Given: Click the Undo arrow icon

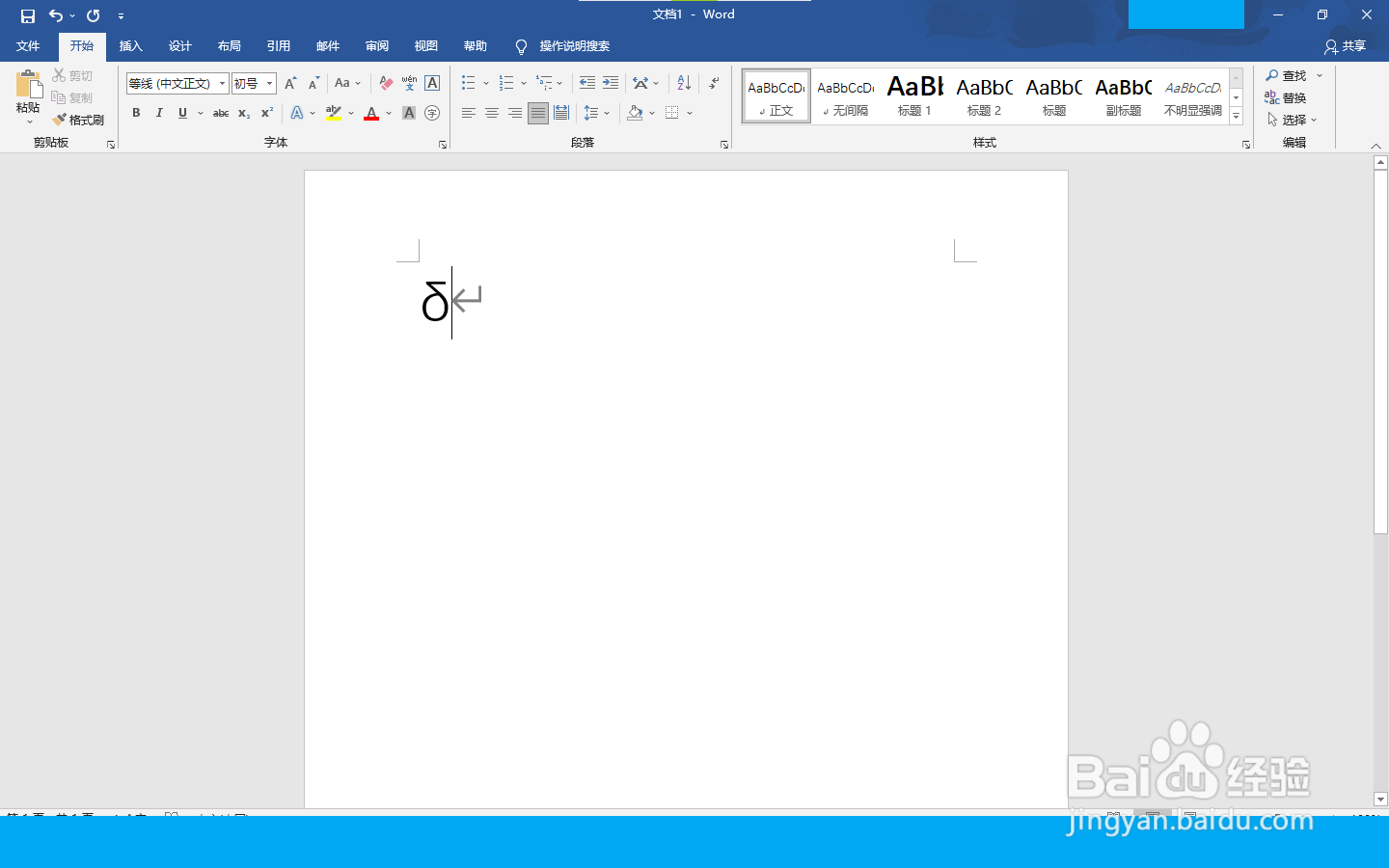Looking at the screenshot, I should [x=56, y=15].
